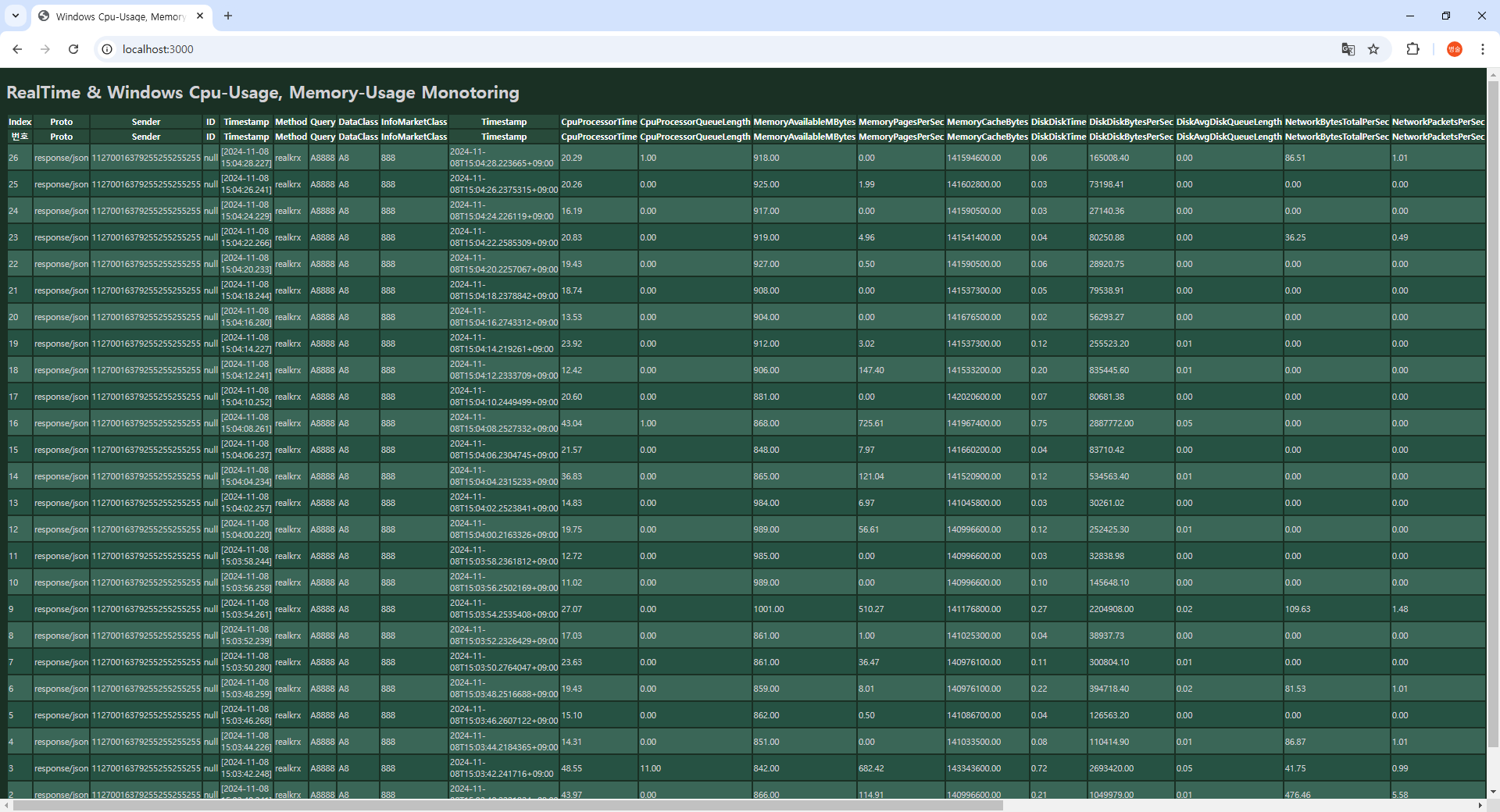Click cache bytes value 142020600.00
1500x812 pixels.
(974, 397)
